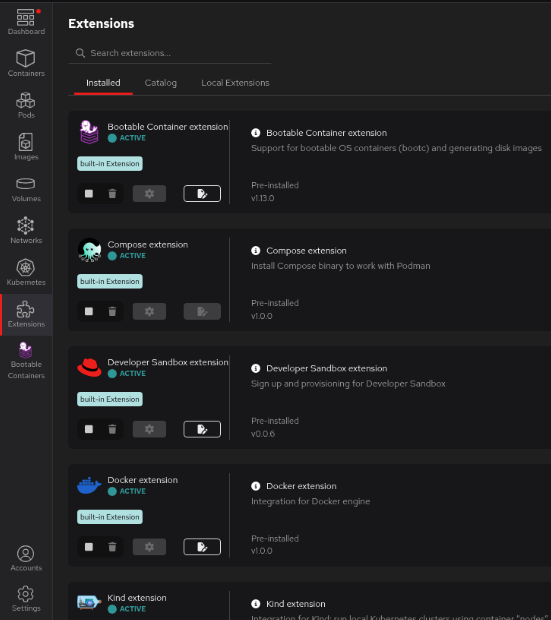Click the Compose extension gear button
This screenshot has width=551, height=620.
coord(149,312)
